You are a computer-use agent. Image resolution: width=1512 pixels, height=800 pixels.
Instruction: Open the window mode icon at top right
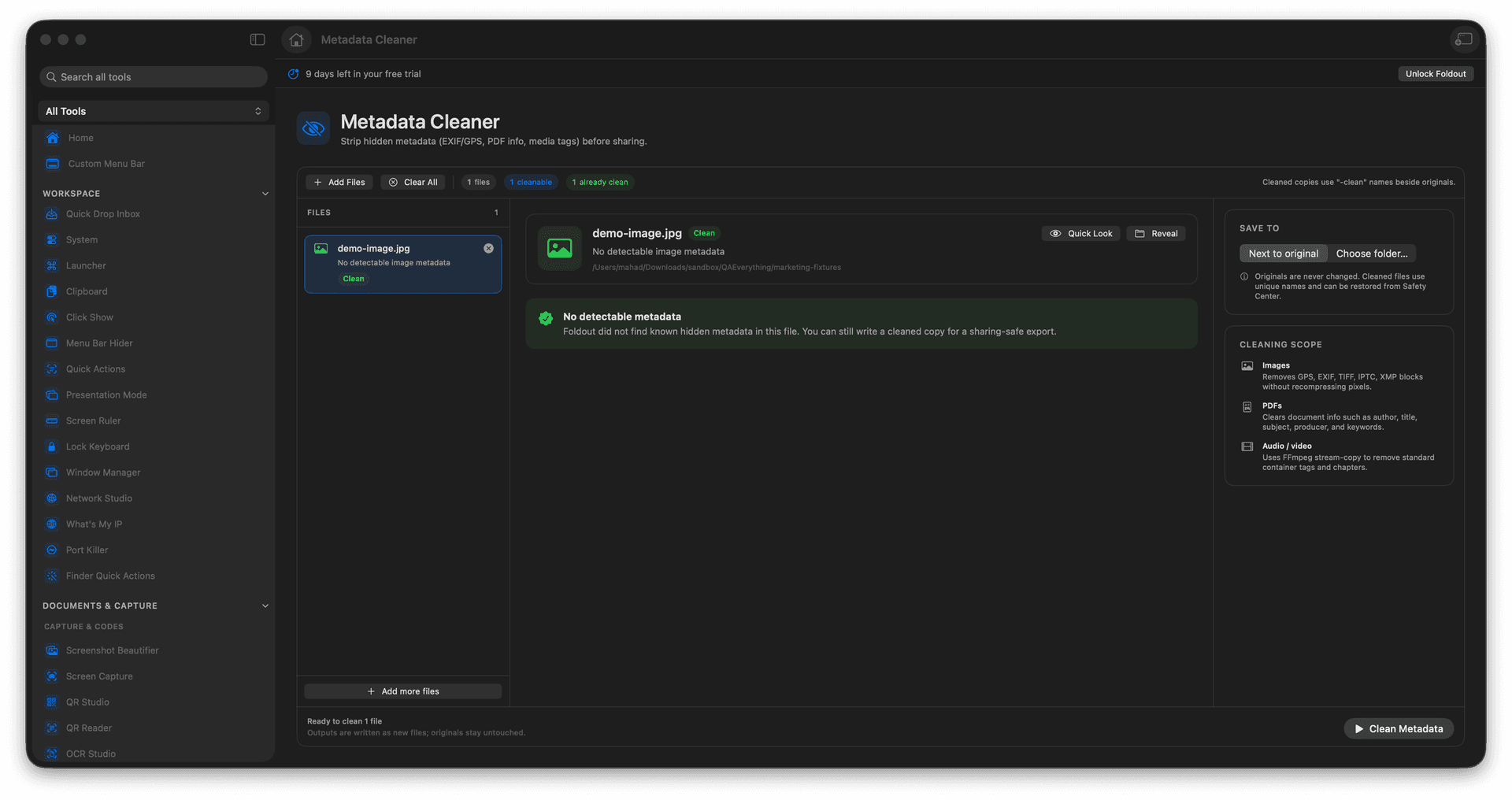(1463, 39)
